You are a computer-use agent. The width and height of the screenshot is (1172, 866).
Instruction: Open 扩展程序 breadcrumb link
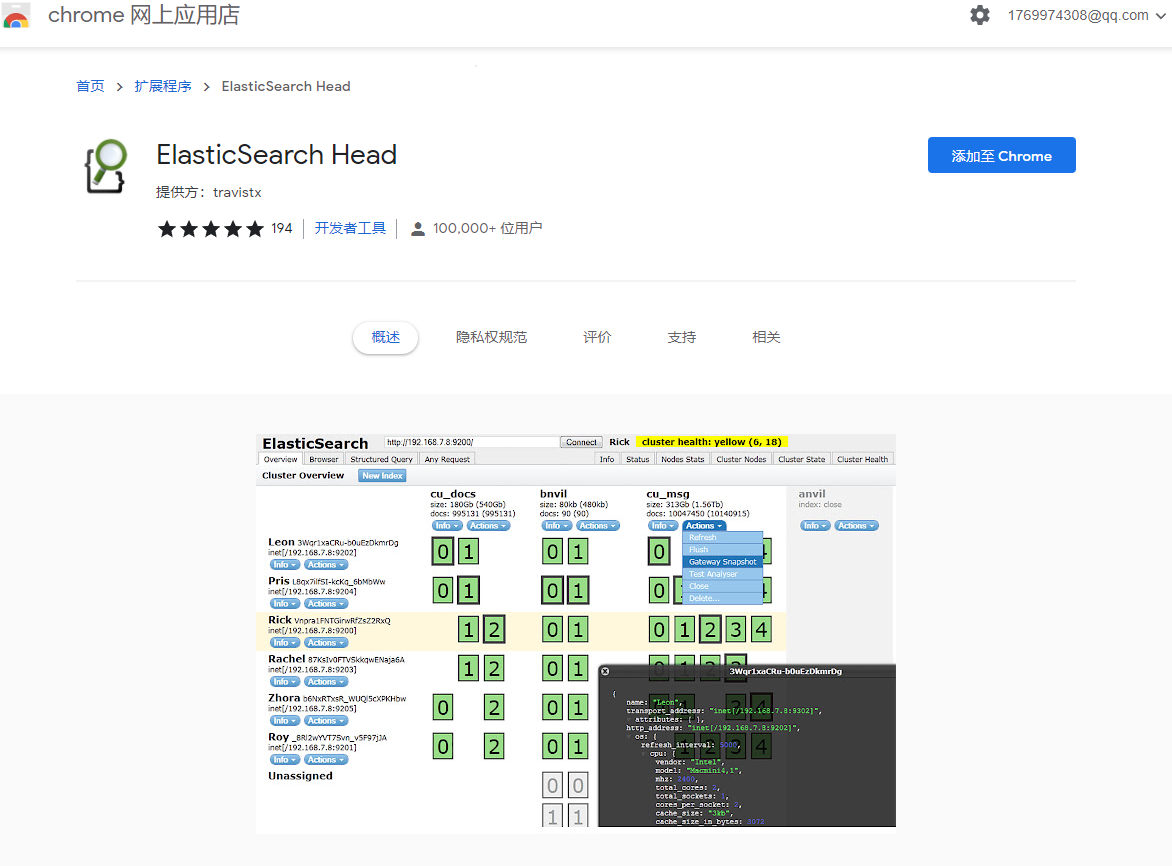coord(163,87)
